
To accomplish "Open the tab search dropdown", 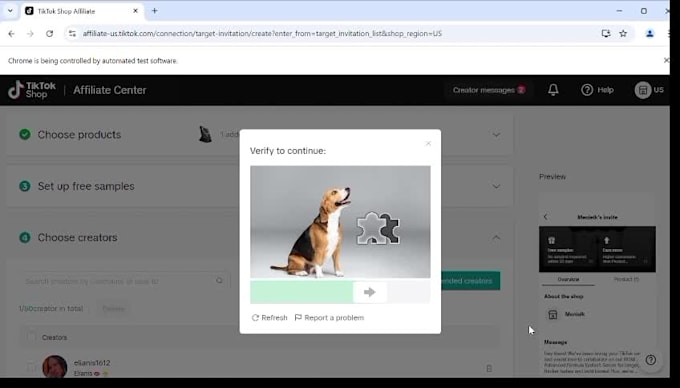I will coord(10,11).
